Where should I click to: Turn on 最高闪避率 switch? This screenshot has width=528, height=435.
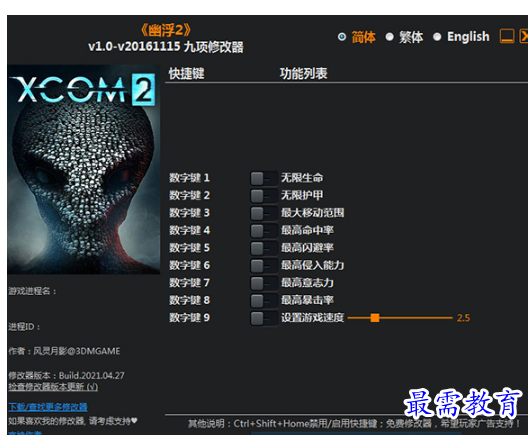pos(264,248)
